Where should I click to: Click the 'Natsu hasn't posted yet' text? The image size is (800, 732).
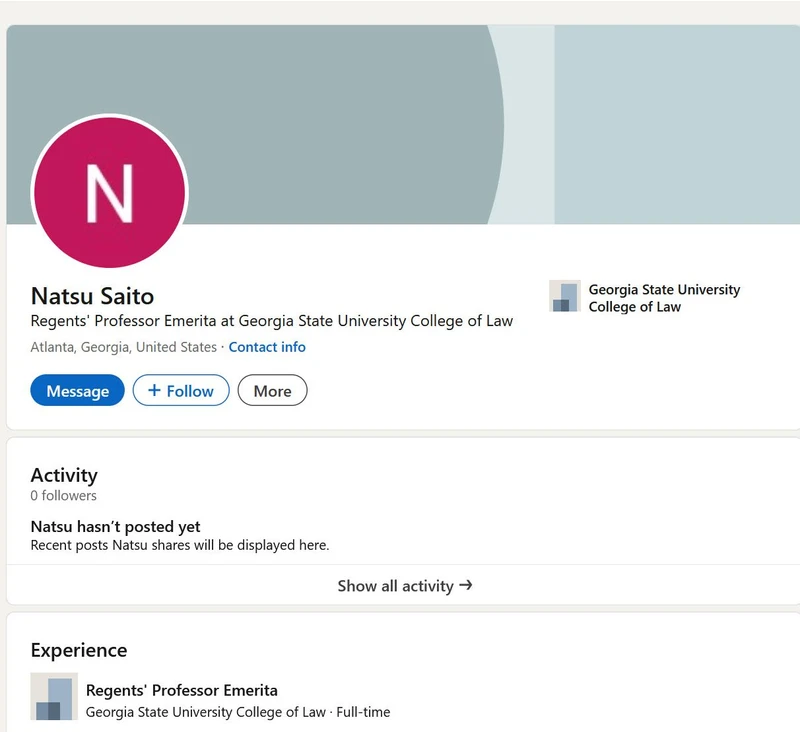(x=115, y=526)
